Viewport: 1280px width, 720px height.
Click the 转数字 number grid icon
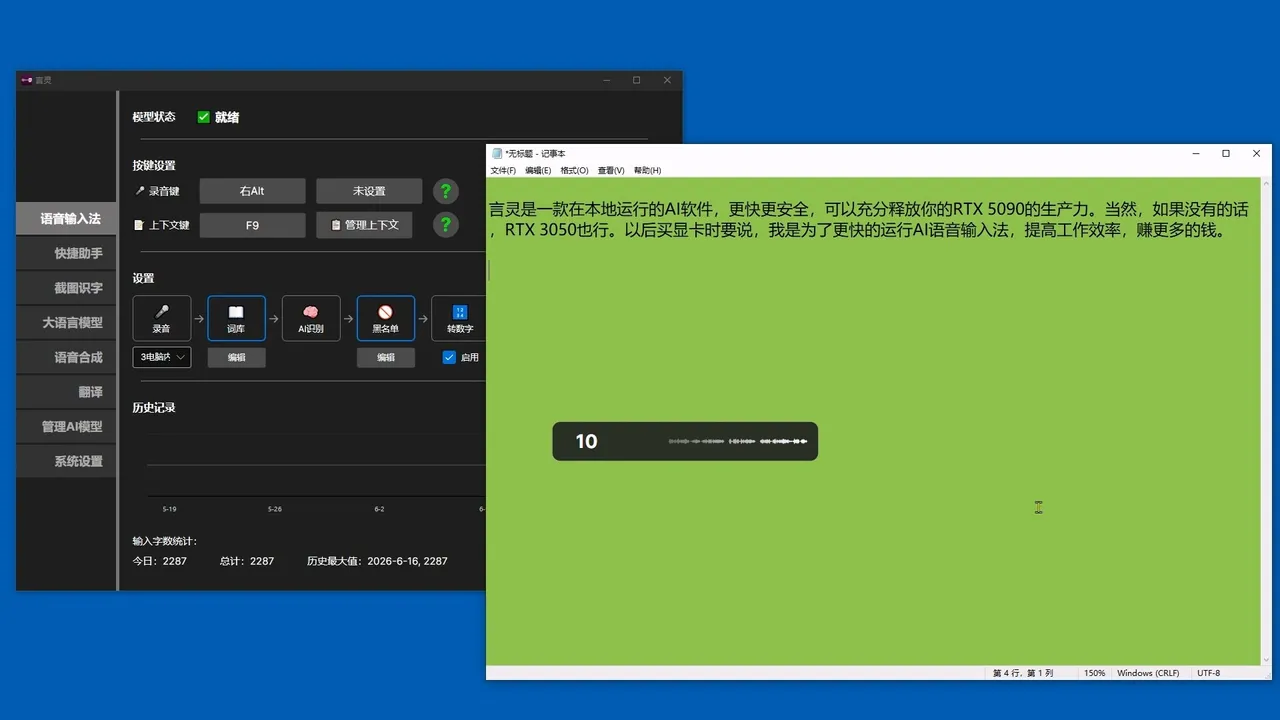460,312
